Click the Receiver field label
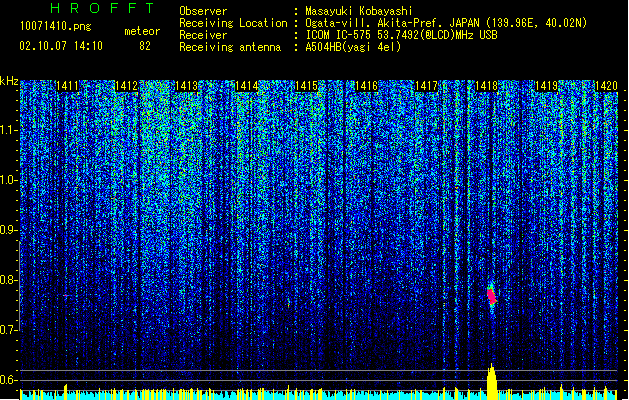629x400 pixels. tap(203, 35)
